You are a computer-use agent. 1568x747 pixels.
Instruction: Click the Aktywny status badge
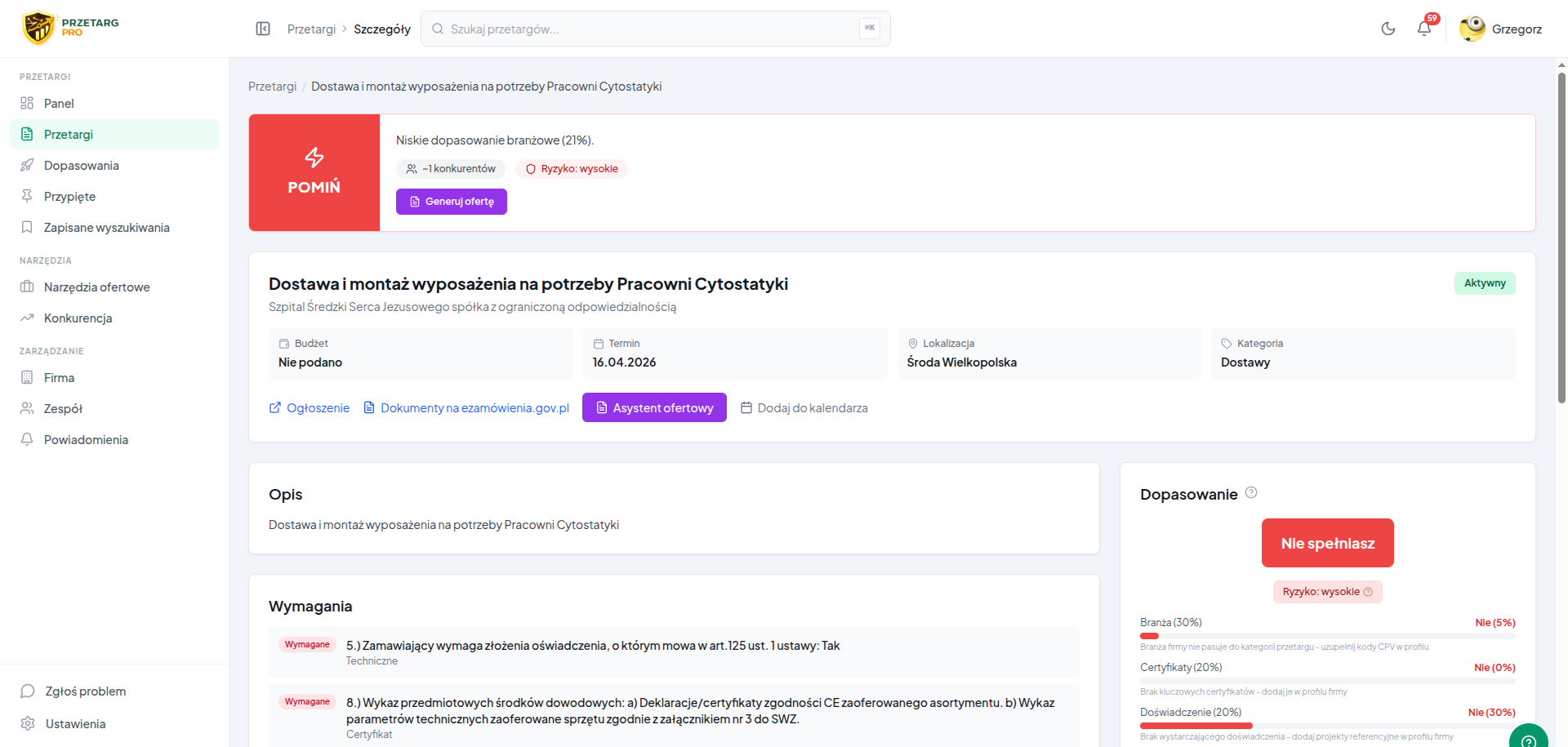[1485, 283]
